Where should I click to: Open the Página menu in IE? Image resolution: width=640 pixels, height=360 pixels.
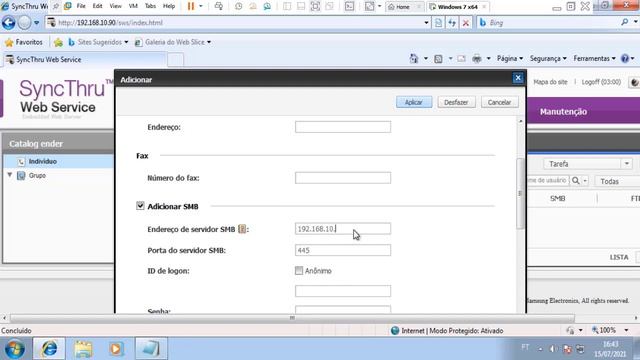(510, 59)
